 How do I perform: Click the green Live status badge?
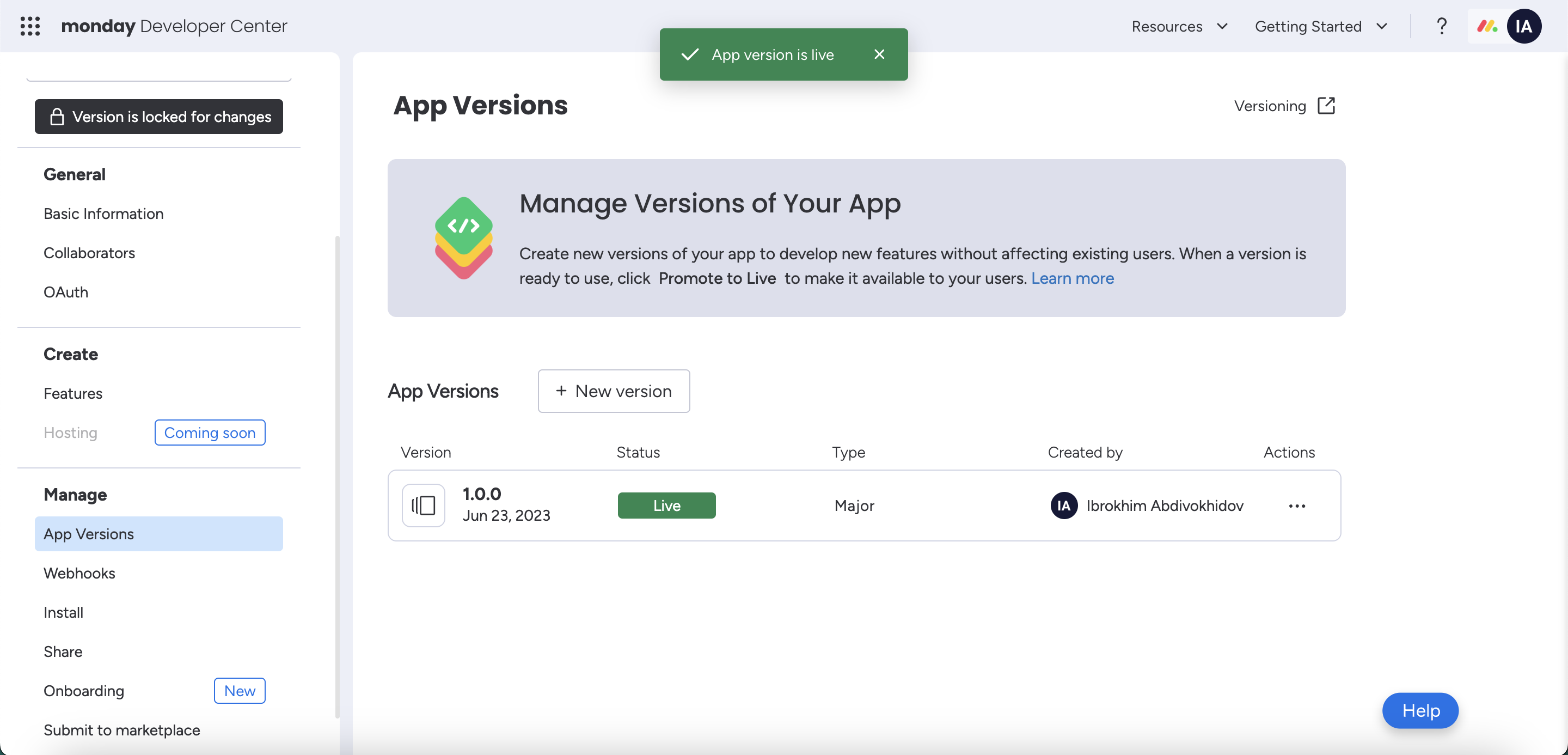coord(666,506)
